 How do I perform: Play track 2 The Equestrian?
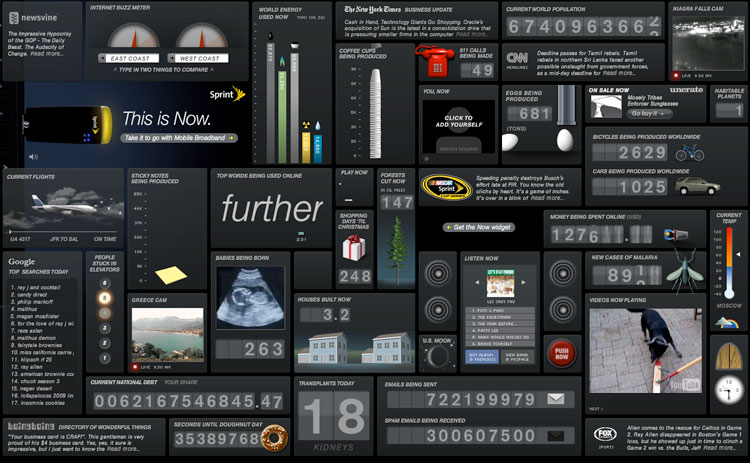click(500, 317)
